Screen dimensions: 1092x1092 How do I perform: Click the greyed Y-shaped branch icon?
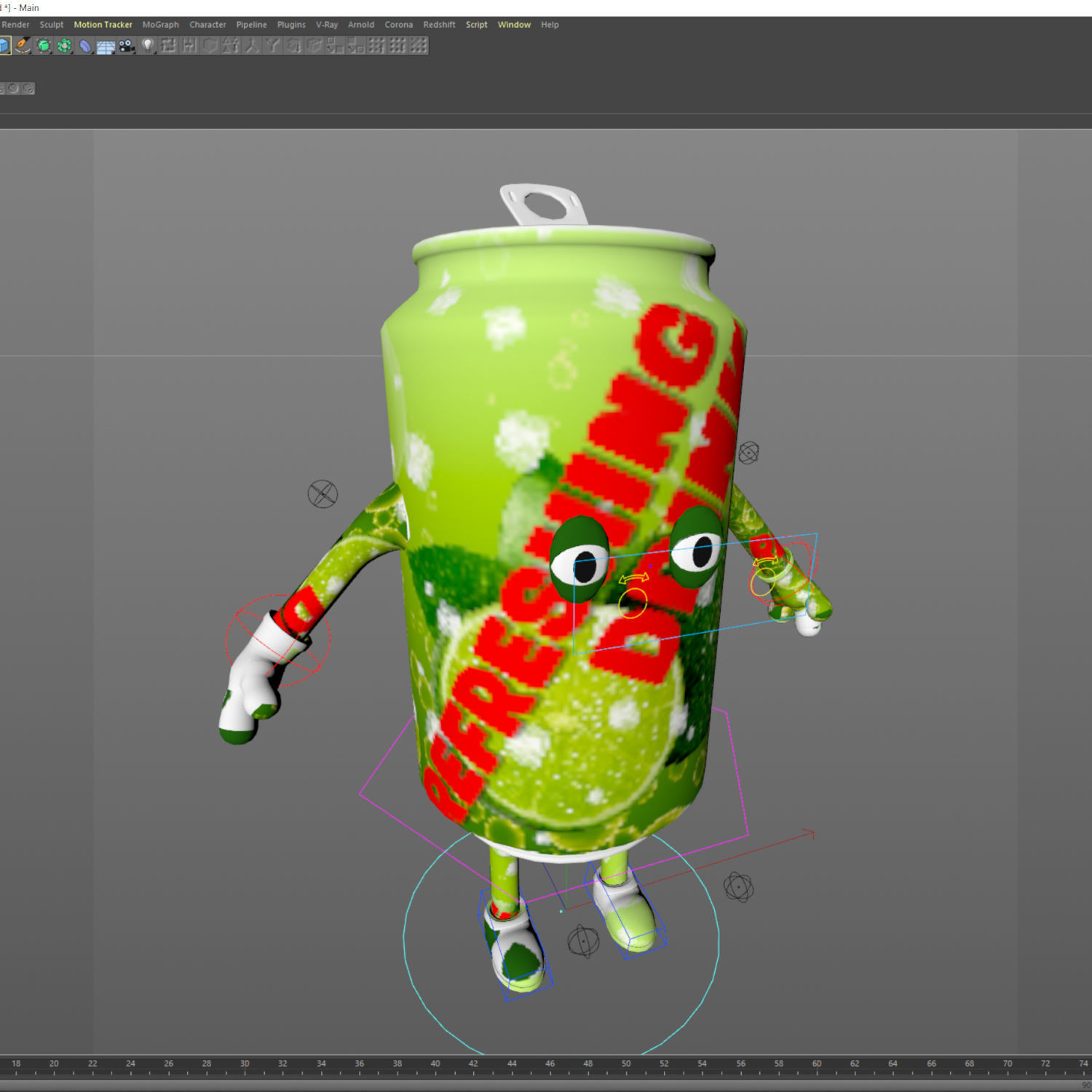click(272, 46)
